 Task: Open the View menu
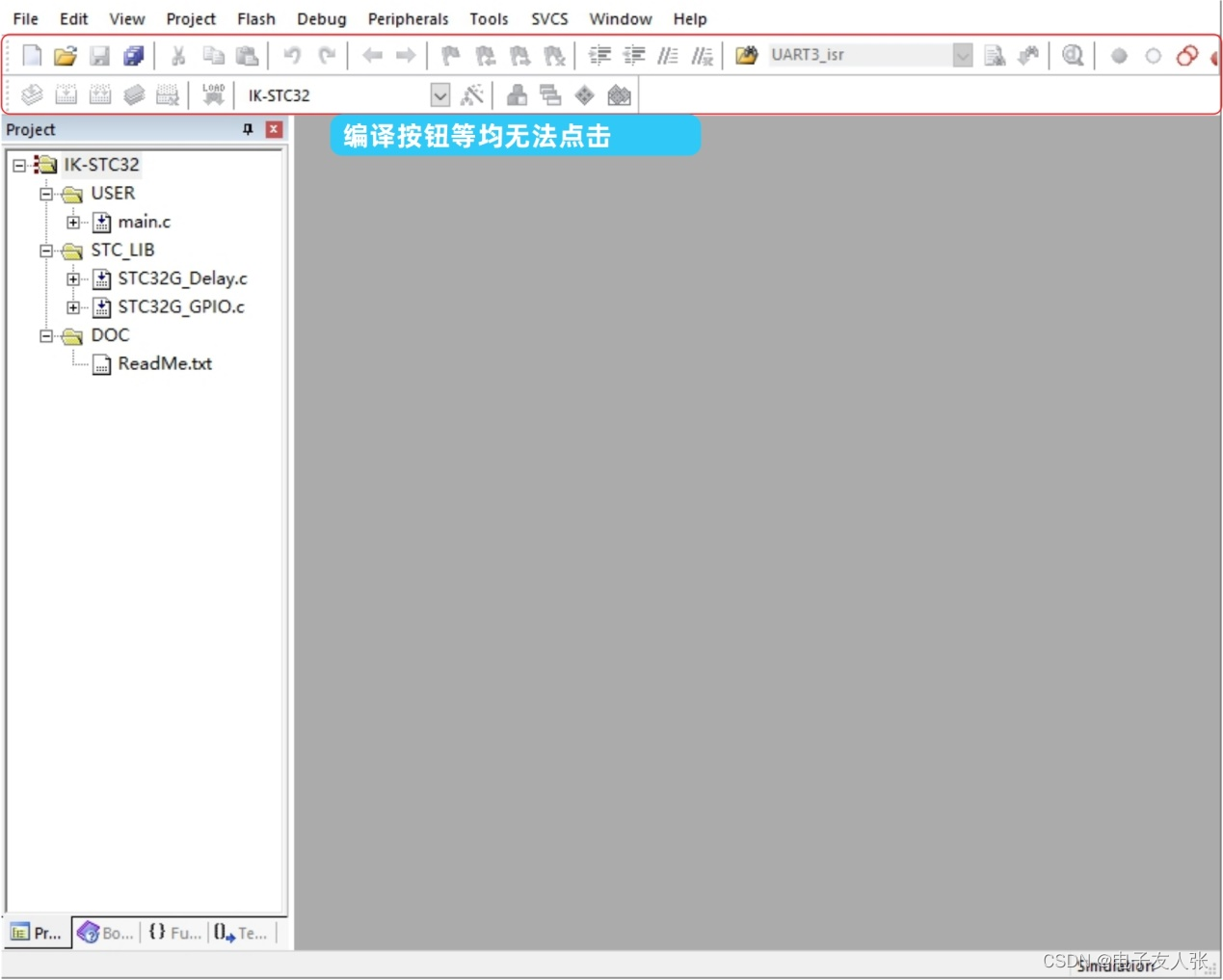[x=126, y=18]
